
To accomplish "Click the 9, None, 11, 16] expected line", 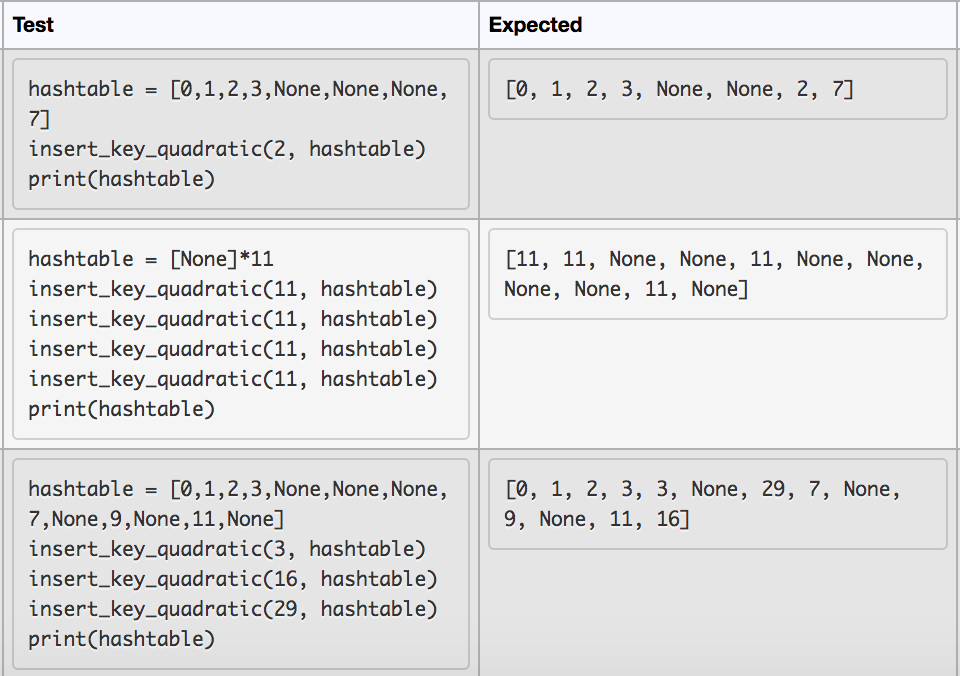I will [x=597, y=519].
